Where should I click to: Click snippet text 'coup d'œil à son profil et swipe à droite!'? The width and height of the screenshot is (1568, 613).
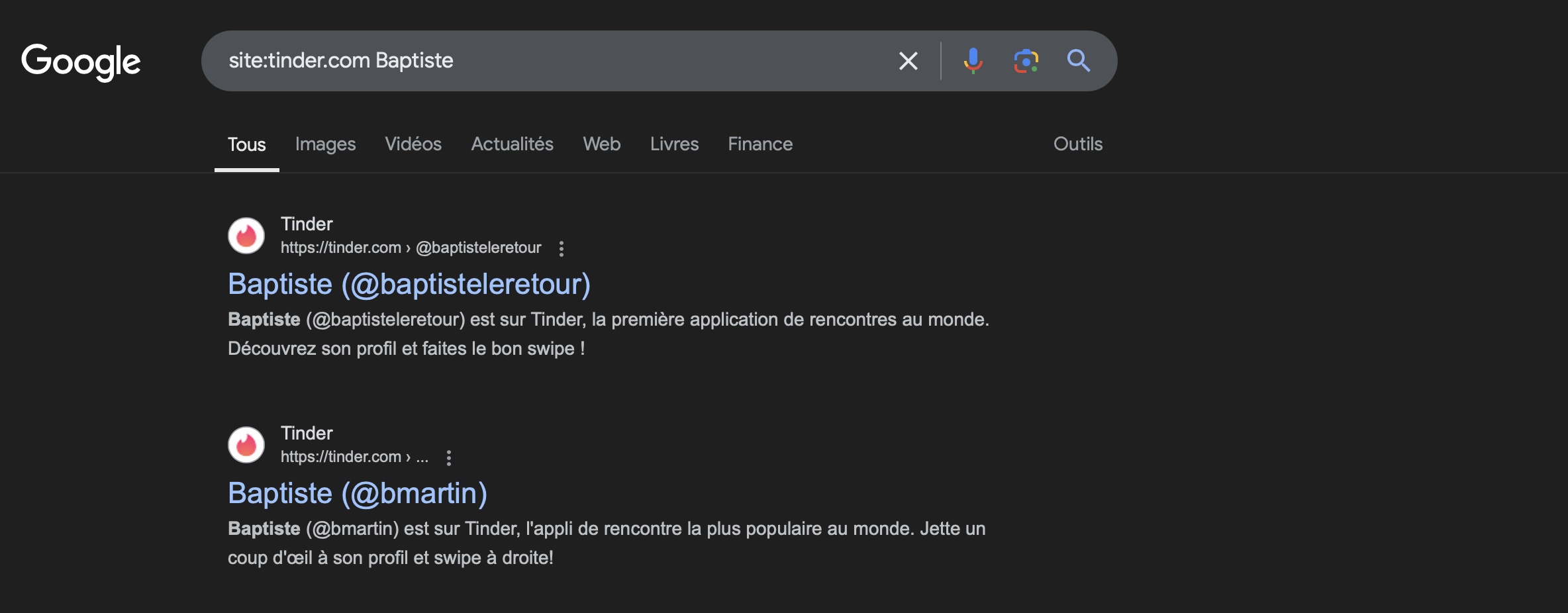pos(391,558)
